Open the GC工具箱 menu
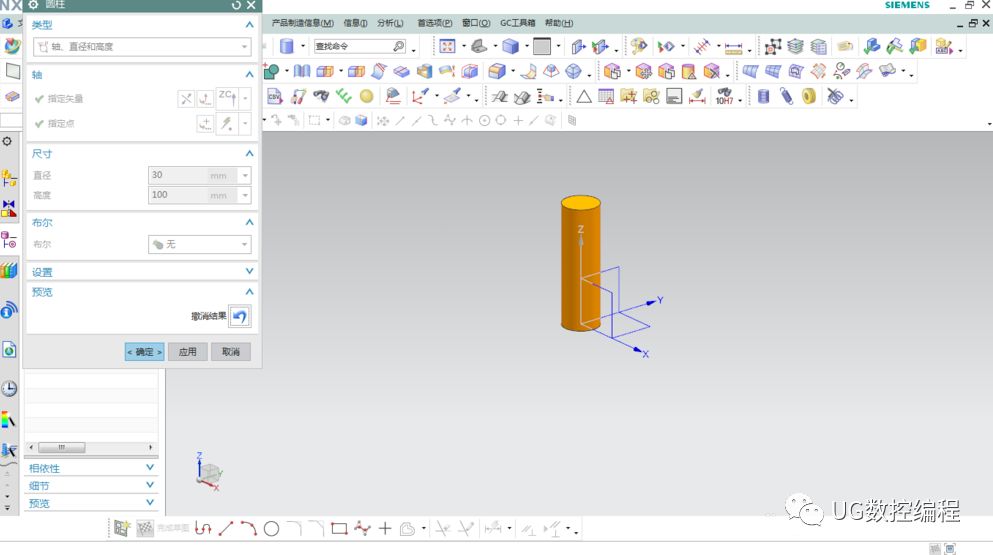 [517, 23]
